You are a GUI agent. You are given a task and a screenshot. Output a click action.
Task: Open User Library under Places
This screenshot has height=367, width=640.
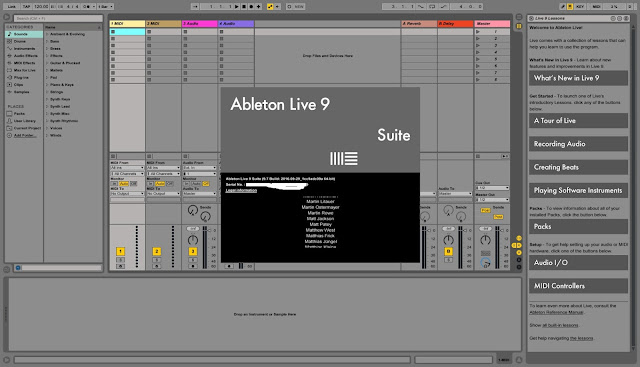[x=24, y=121]
